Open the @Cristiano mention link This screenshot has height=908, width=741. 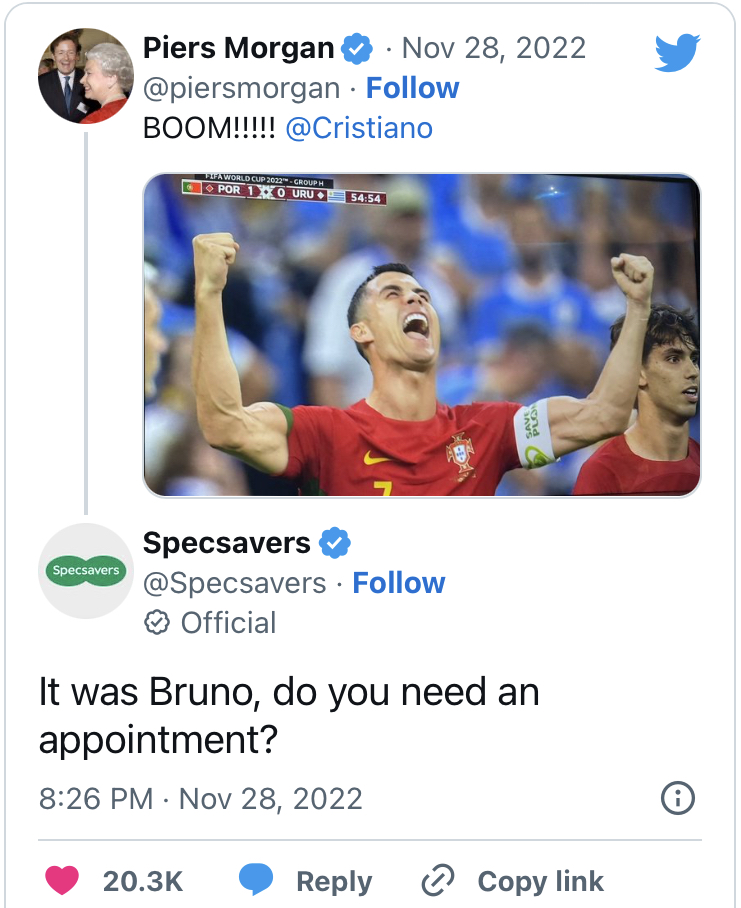[x=359, y=129]
